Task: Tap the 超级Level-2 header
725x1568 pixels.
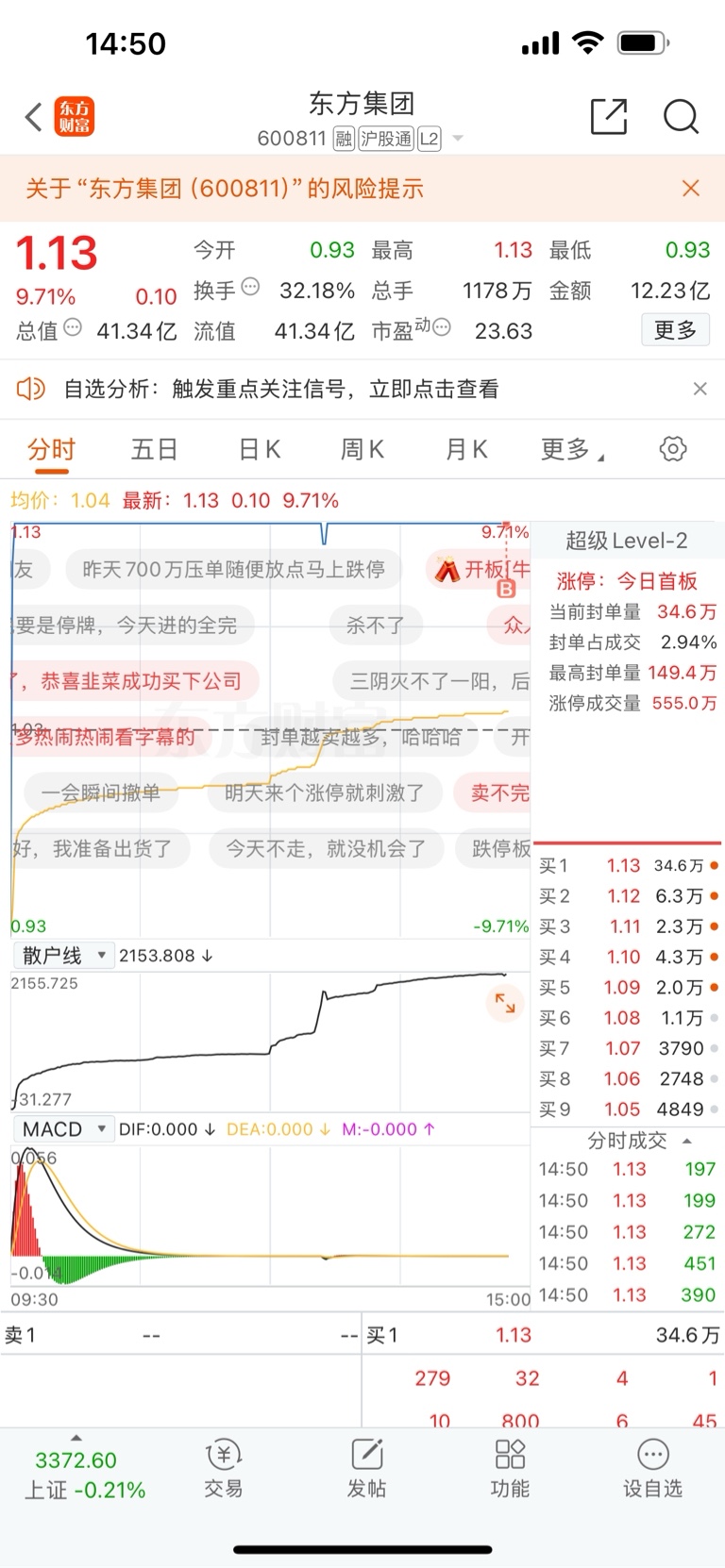Action: click(626, 541)
